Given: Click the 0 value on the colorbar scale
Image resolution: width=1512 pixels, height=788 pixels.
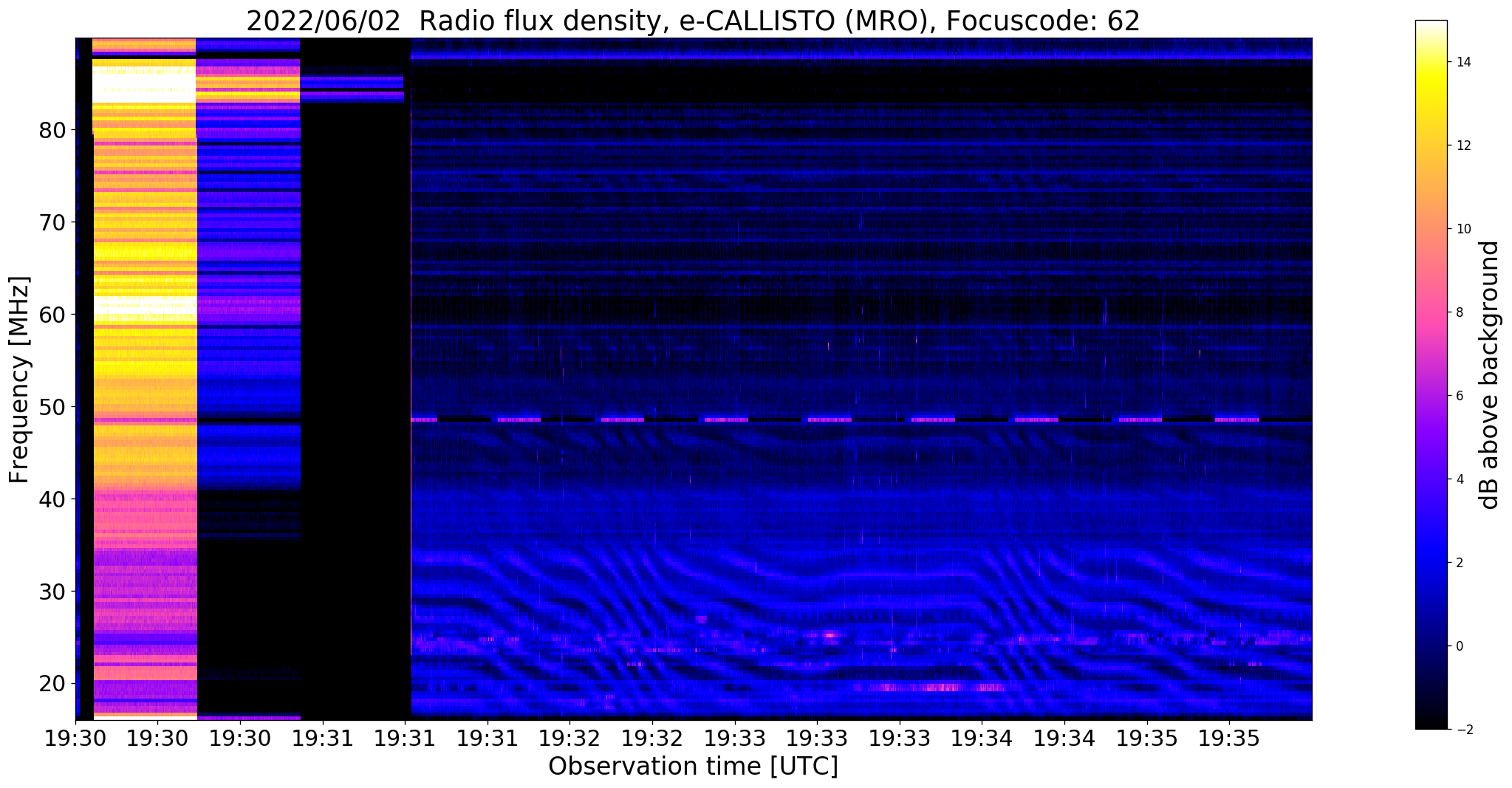Looking at the screenshot, I should 1459,646.
